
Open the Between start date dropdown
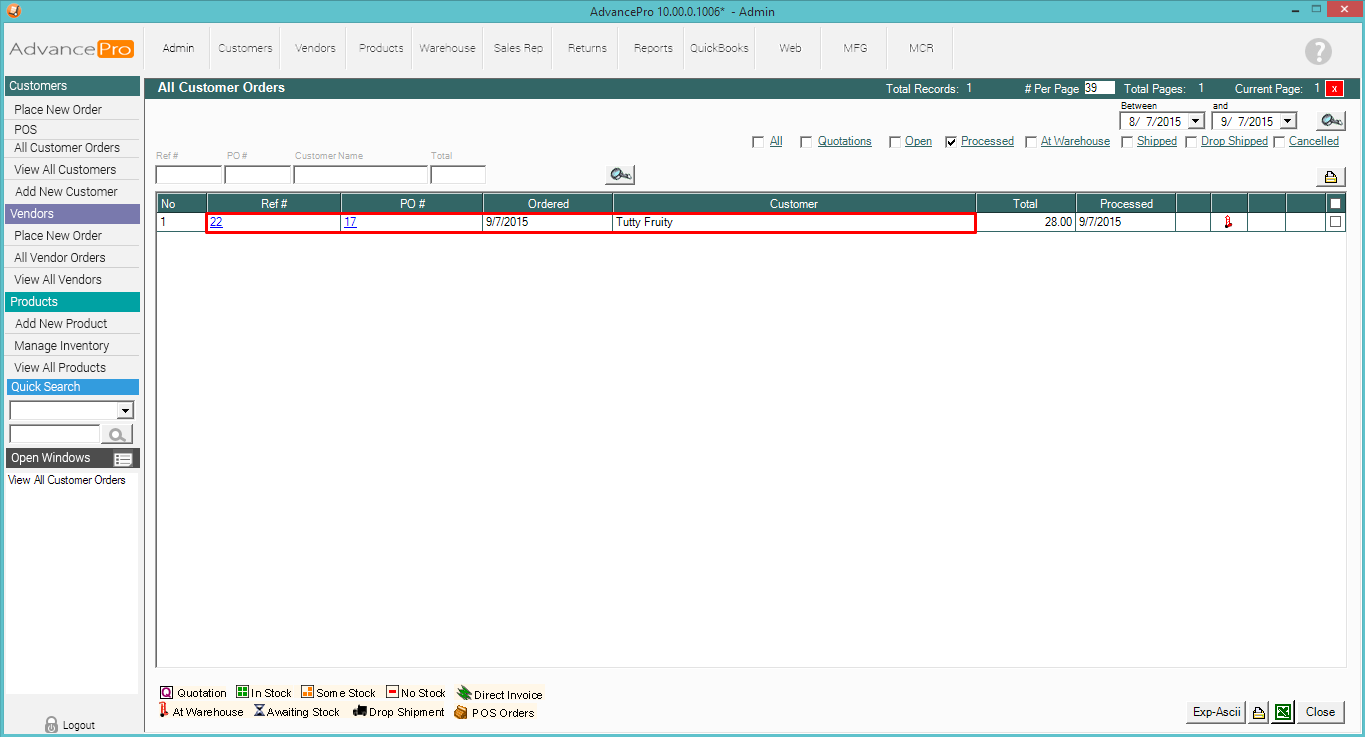[1195, 122]
